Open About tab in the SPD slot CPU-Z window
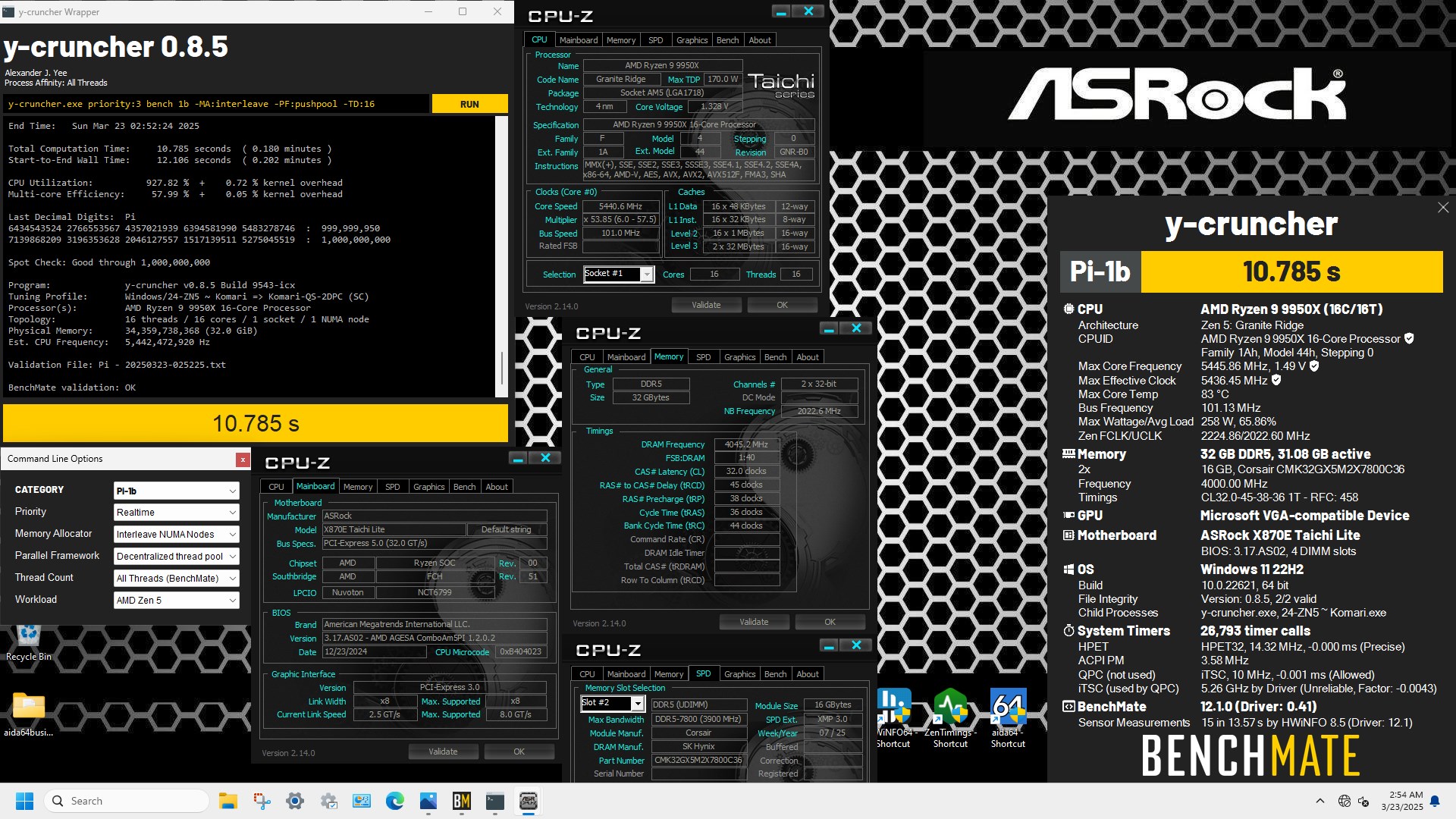 (x=808, y=674)
